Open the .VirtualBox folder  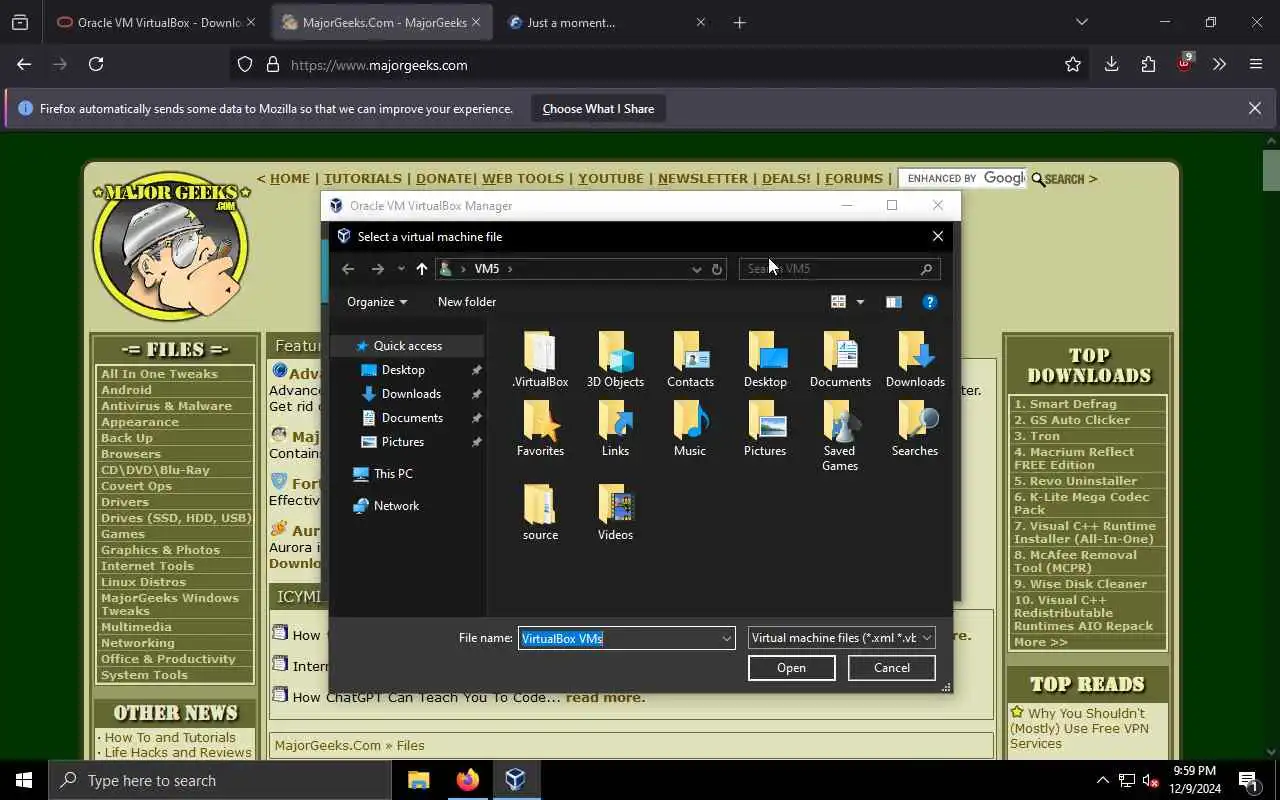540,360
